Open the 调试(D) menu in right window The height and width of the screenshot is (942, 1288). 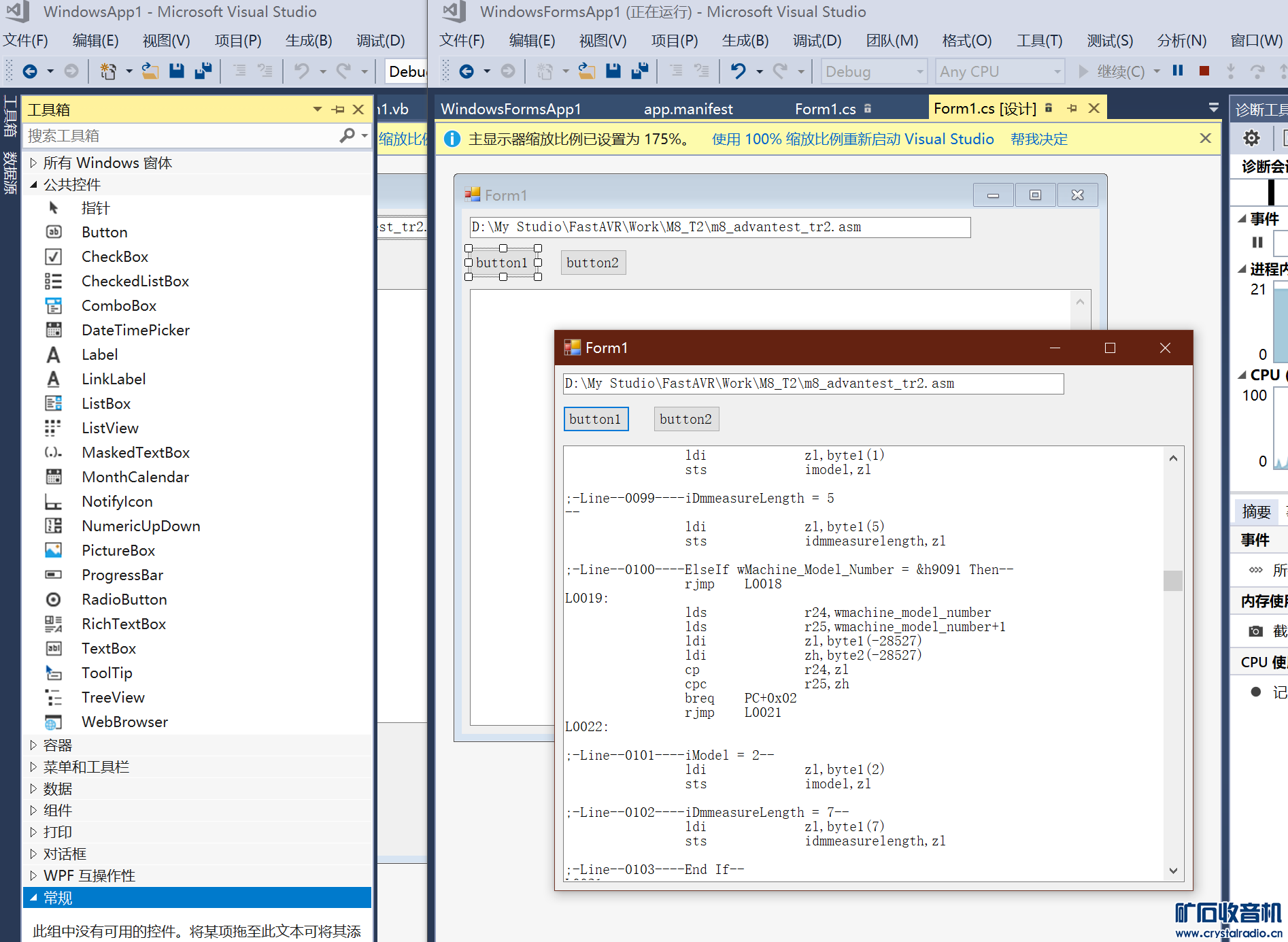(817, 41)
